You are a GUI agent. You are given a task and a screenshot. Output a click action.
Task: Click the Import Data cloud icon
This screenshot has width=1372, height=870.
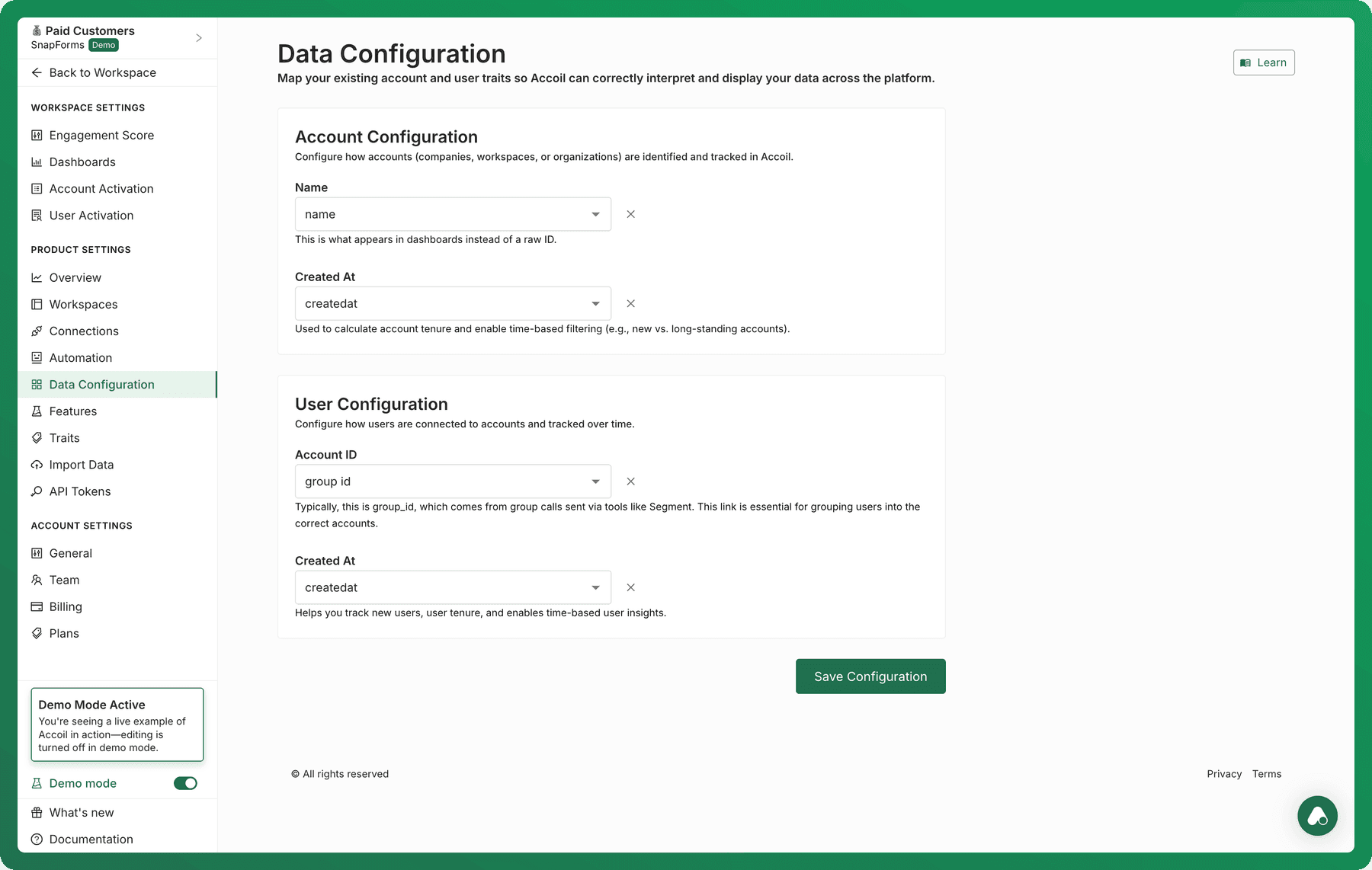pos(37,465)
